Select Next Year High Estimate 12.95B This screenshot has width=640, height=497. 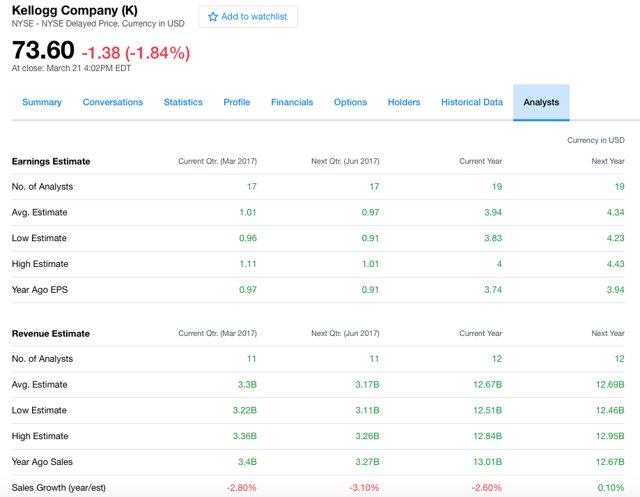pos(610,436)
